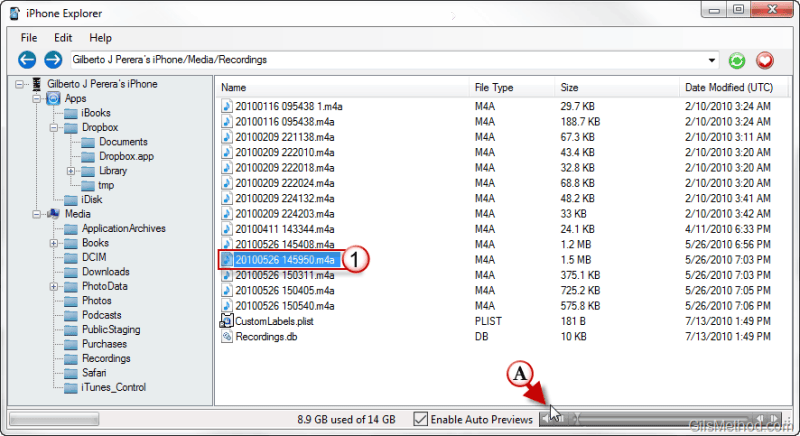Click the Purchases folder icon
The height and width of the screenshot is (436, 800).
(71, 344)
